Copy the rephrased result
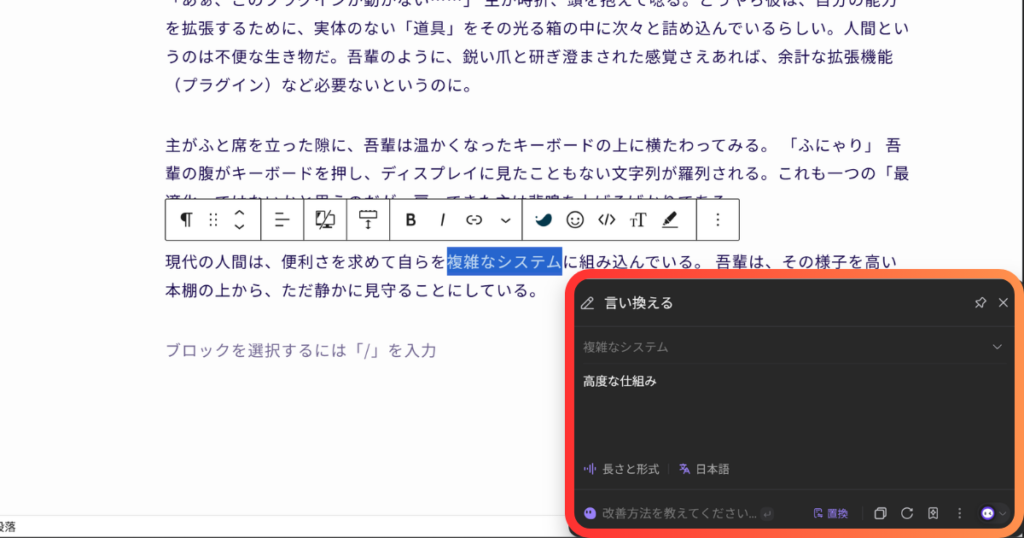 pos(881,513)
